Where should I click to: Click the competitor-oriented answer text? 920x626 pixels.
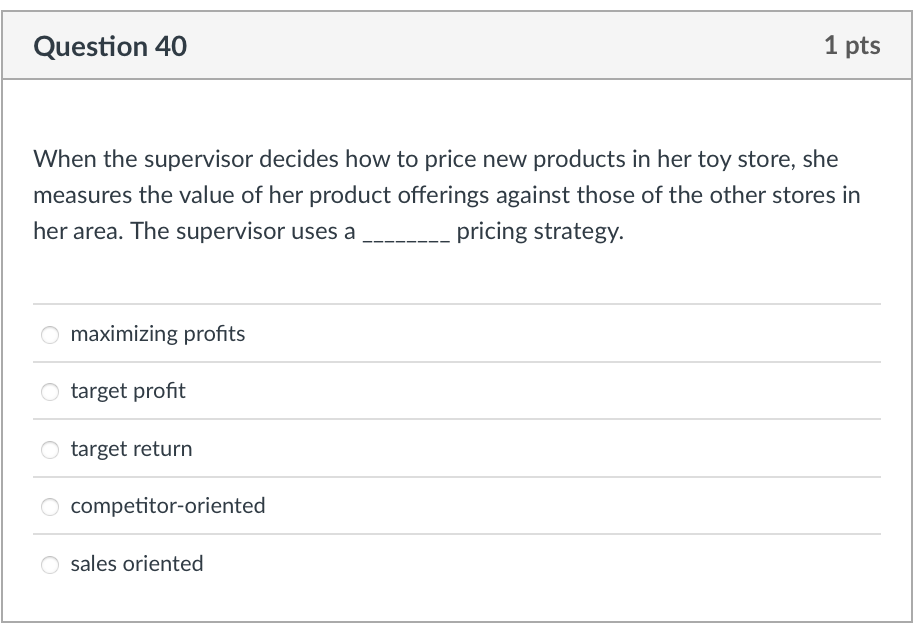[167, 506]
